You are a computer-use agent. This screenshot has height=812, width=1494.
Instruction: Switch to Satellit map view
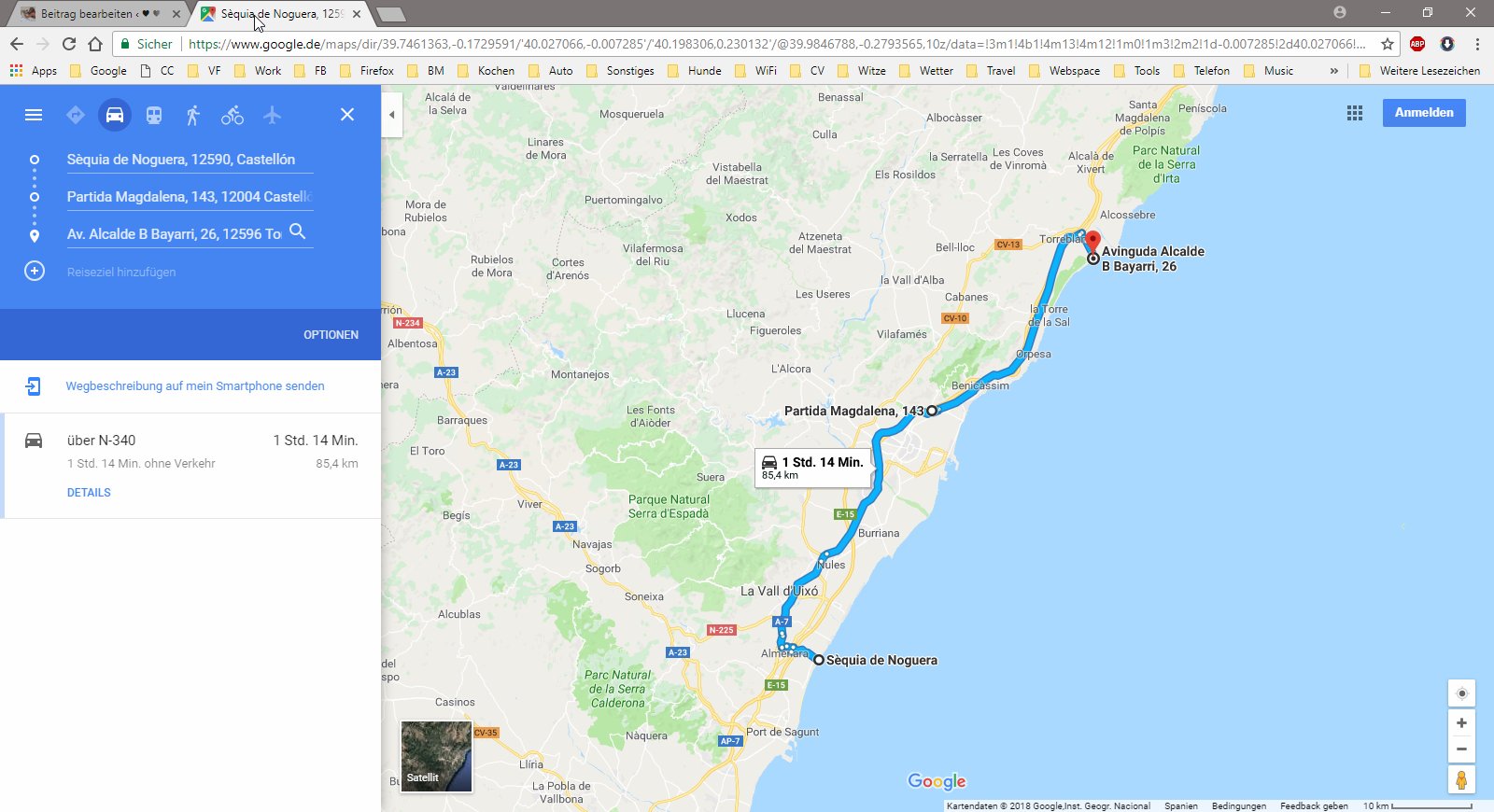[436, 756]
